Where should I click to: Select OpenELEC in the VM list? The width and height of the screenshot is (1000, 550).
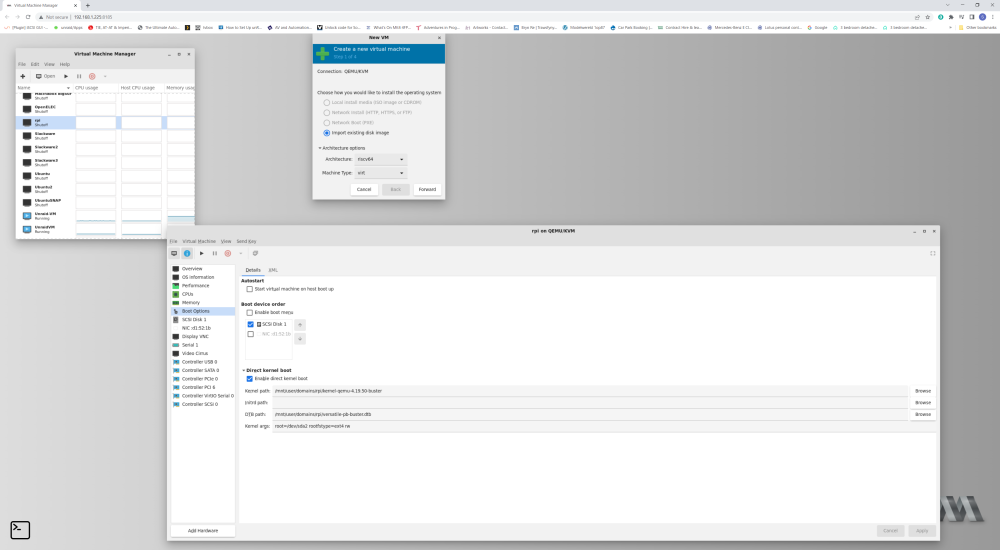105,109
